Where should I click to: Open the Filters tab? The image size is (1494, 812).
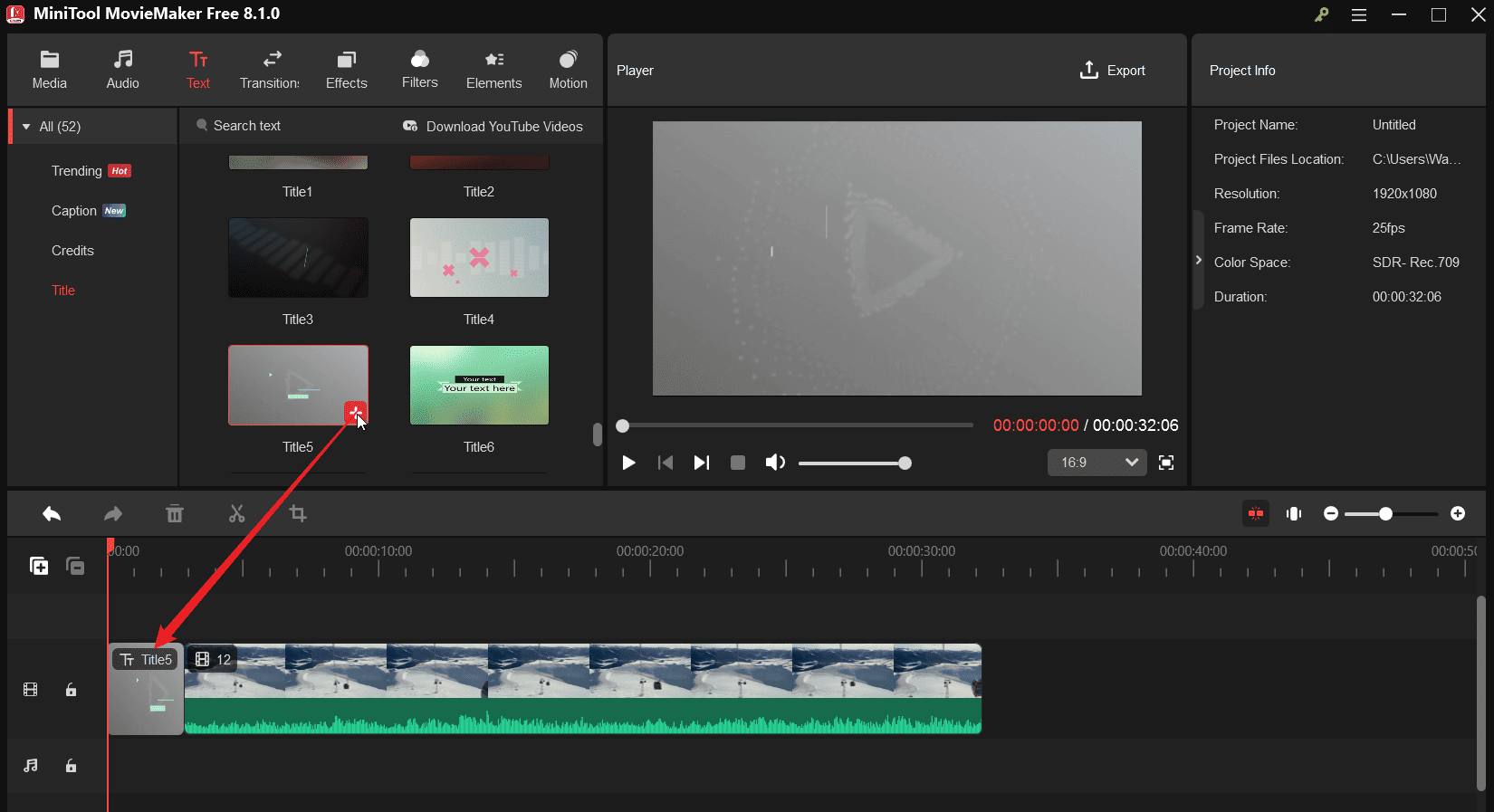[420, 71]
